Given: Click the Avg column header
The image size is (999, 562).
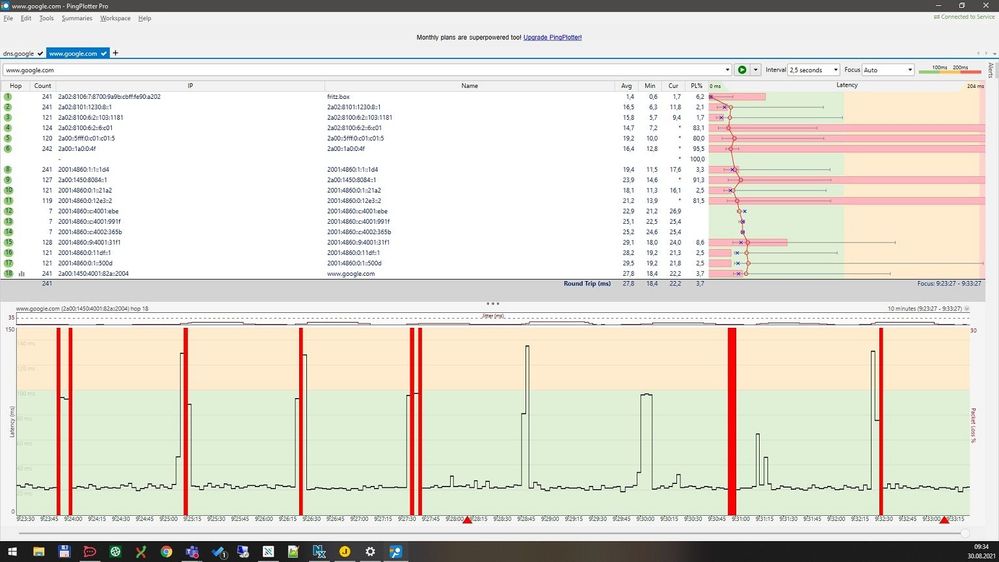Looking at the screenshot, I should point(626,85).
